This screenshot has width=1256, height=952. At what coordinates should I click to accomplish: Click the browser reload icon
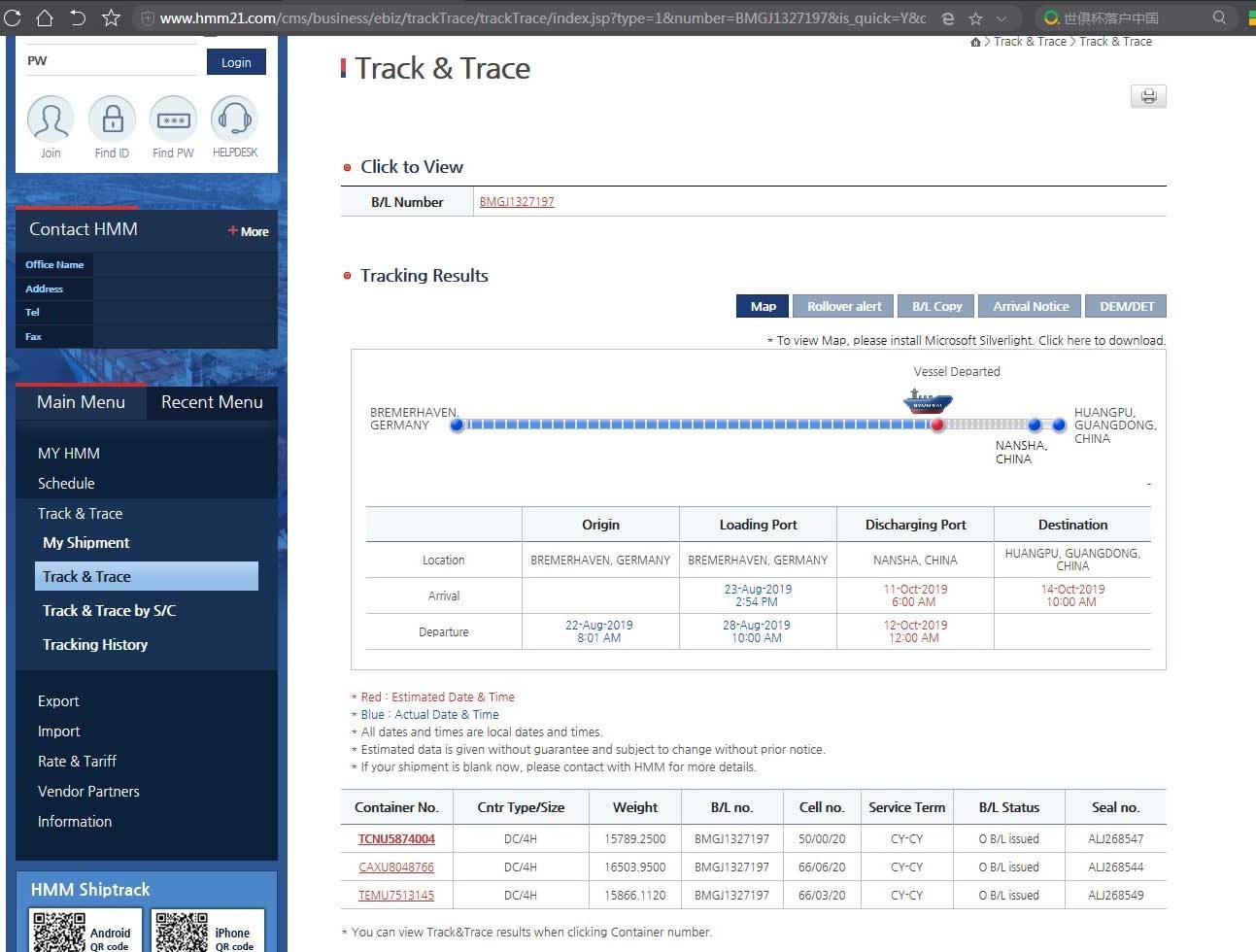tap(13, 17)
